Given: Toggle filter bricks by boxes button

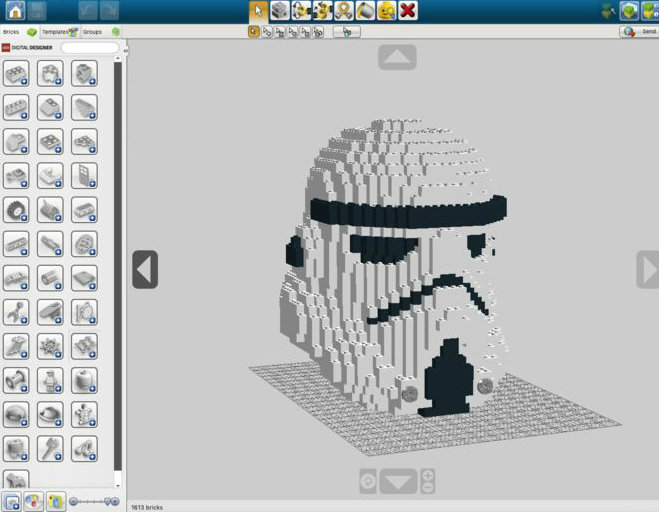Looking at the screenshot, I should tap(12, 501).
